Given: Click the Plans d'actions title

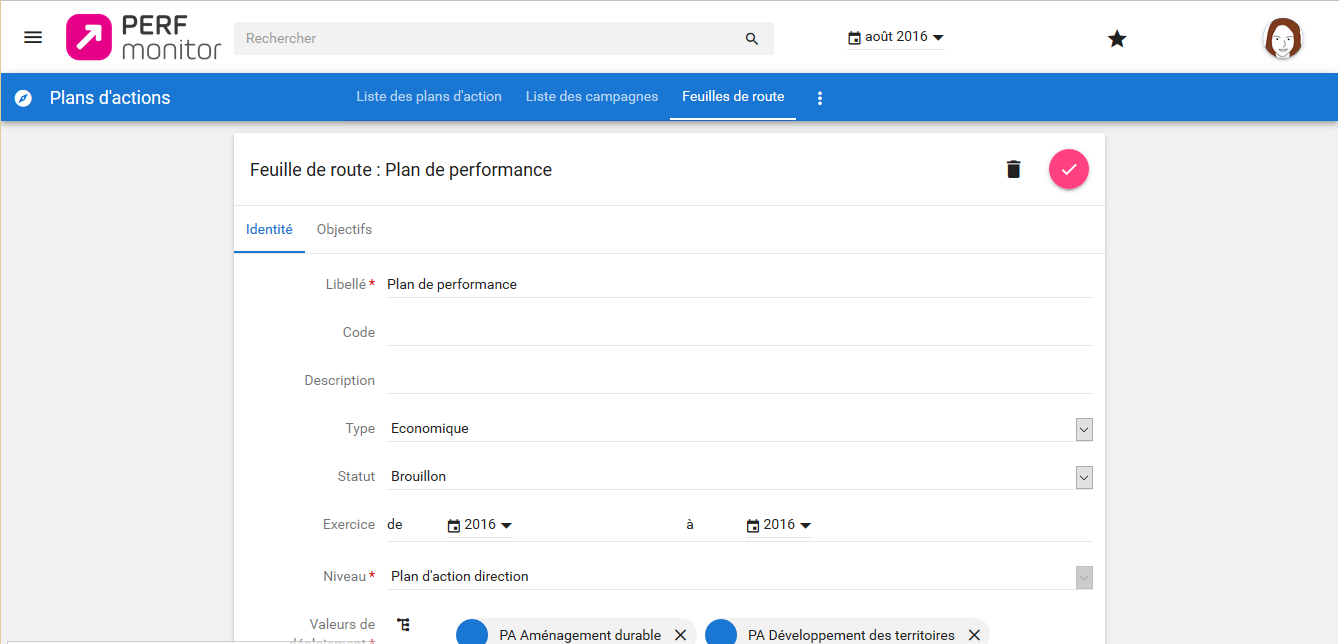Looking at the screenshot, I should [110, 98].
